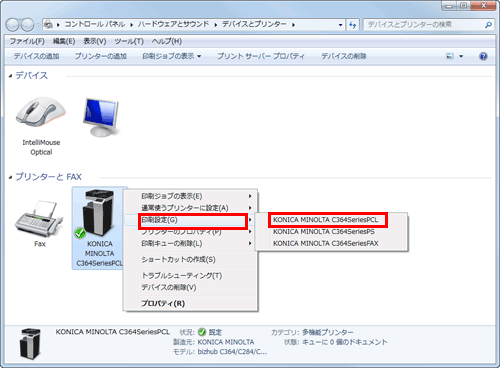Close the Devices and Printers window
The width and height of the screenshot is (500, 368).
(484, 6)
